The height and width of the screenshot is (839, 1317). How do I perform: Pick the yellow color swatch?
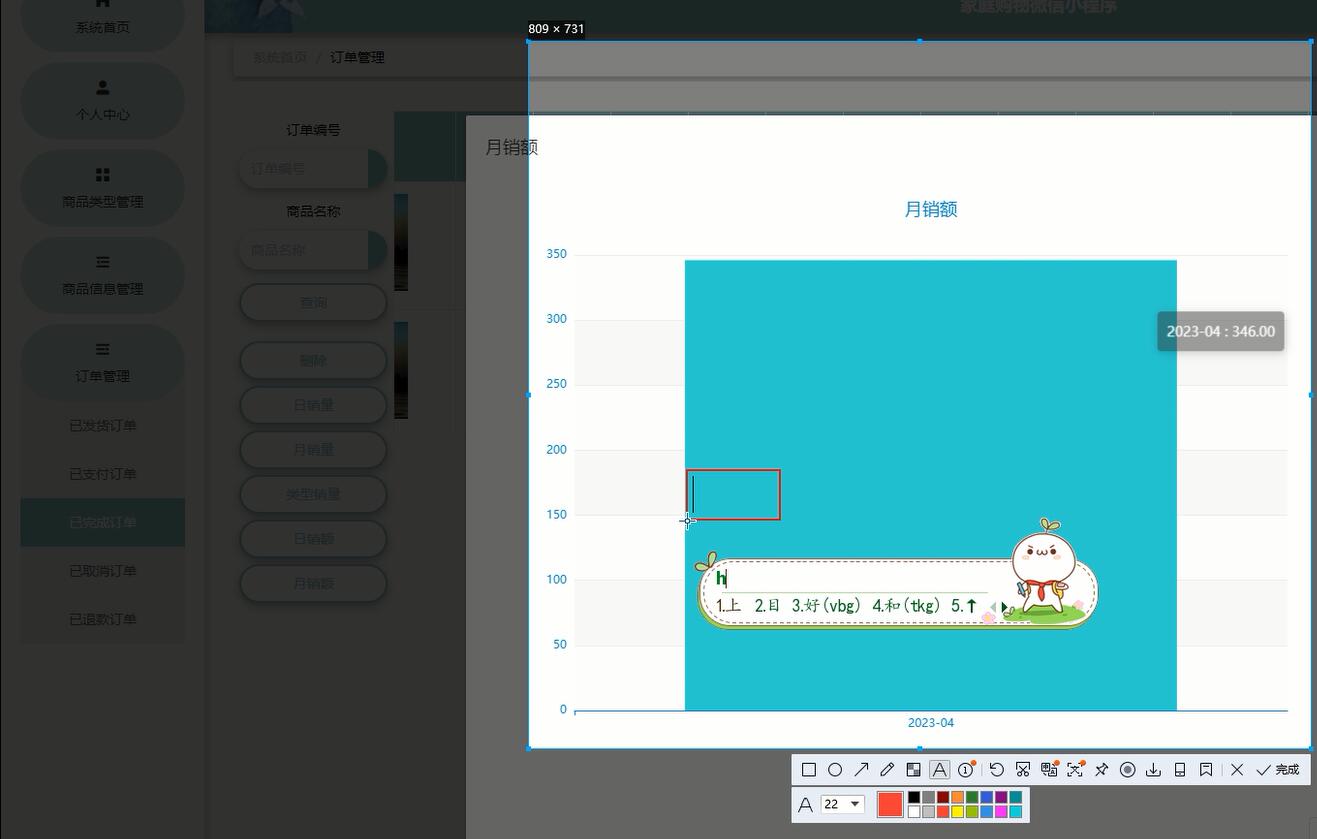point(957,811)
